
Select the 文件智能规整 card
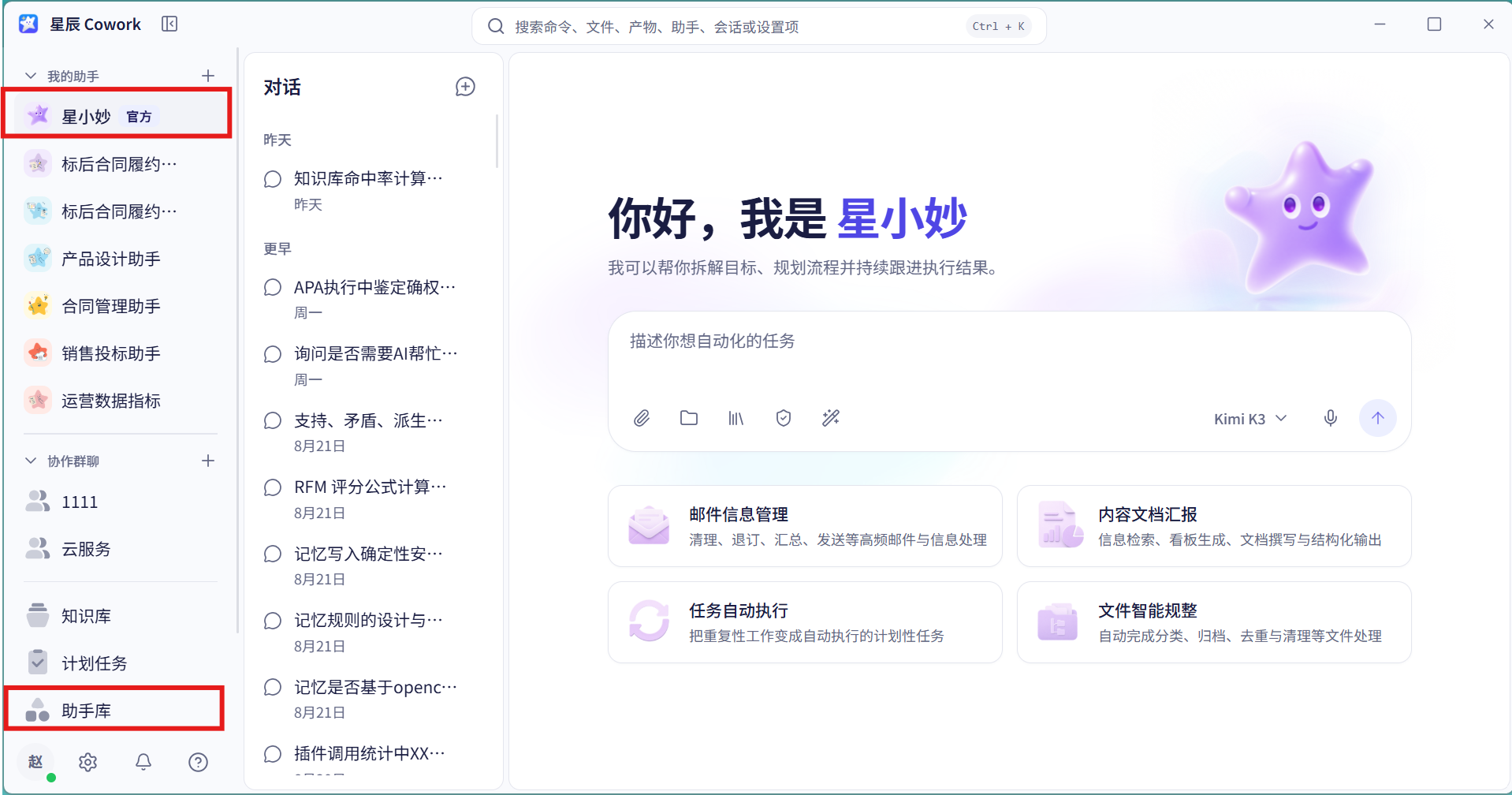coord(1214,622)
